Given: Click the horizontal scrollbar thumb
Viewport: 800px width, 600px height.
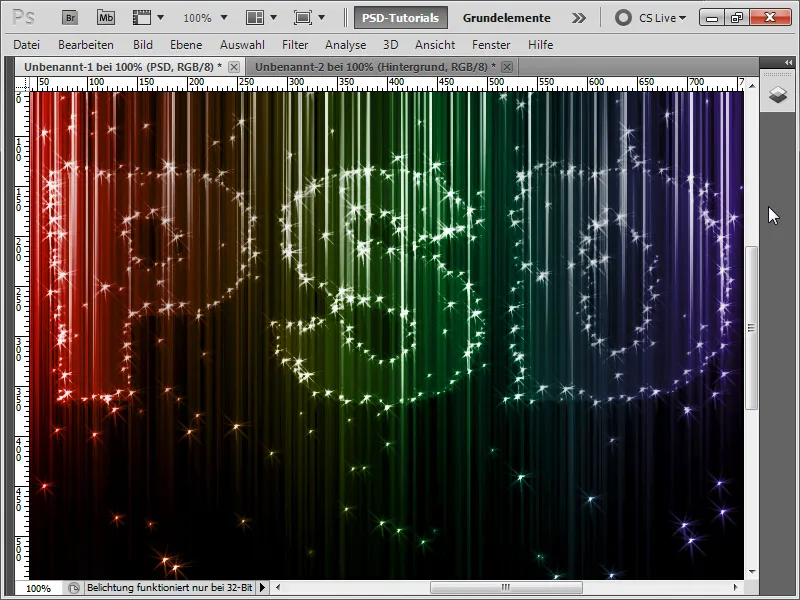Looking at the screenshot, I should tap(506, 587).
